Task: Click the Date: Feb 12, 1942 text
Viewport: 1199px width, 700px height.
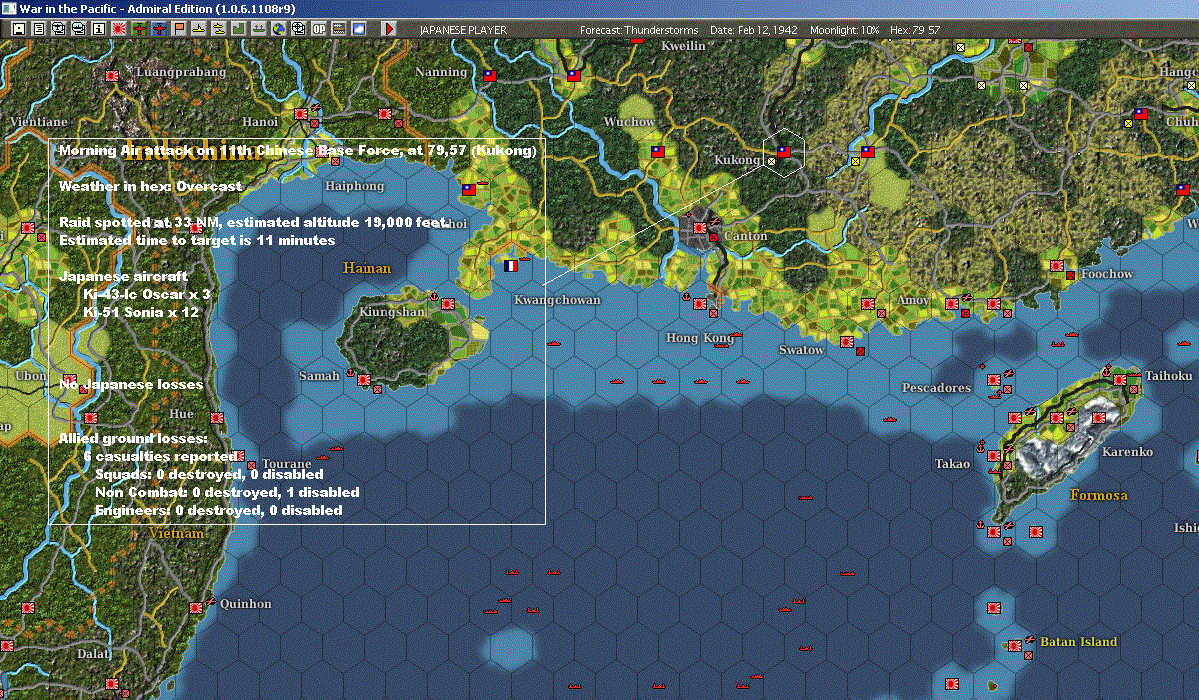Action: tap(753, 30)
